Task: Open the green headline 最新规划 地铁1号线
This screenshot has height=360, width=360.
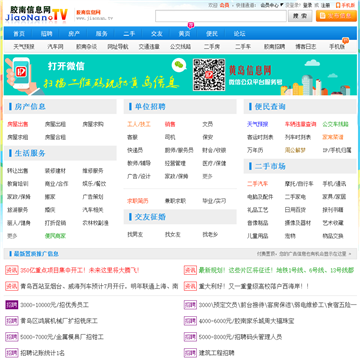Action: coord(276,270)
